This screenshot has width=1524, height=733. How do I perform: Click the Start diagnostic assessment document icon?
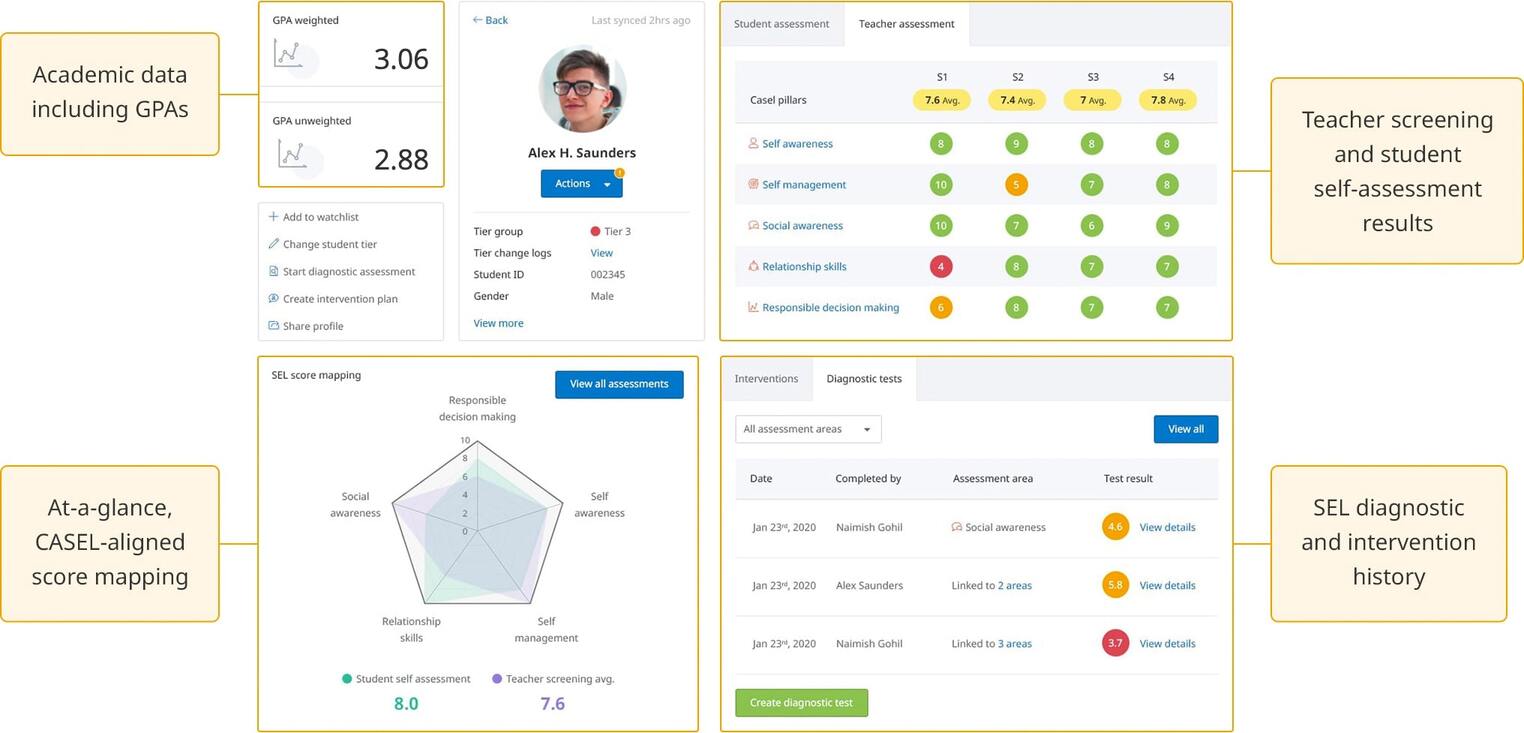click(274, 271)
